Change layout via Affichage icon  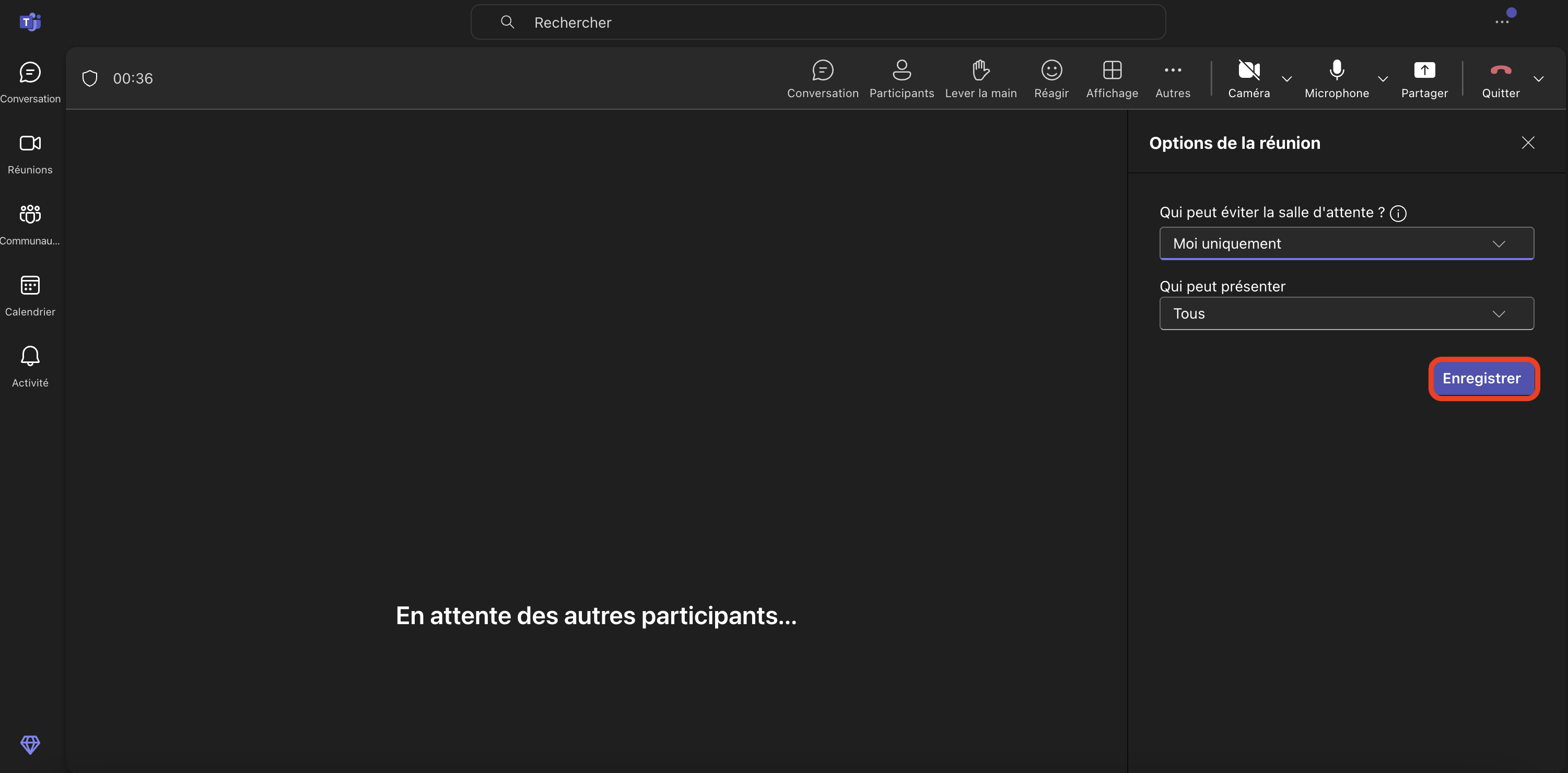pyautogui.click(x=1112, y=78)
